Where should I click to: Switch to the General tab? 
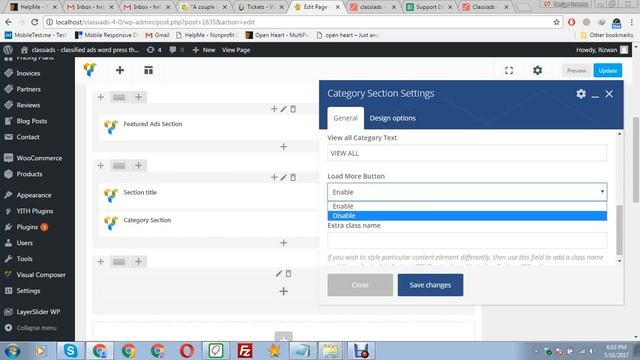click(345, 118)
